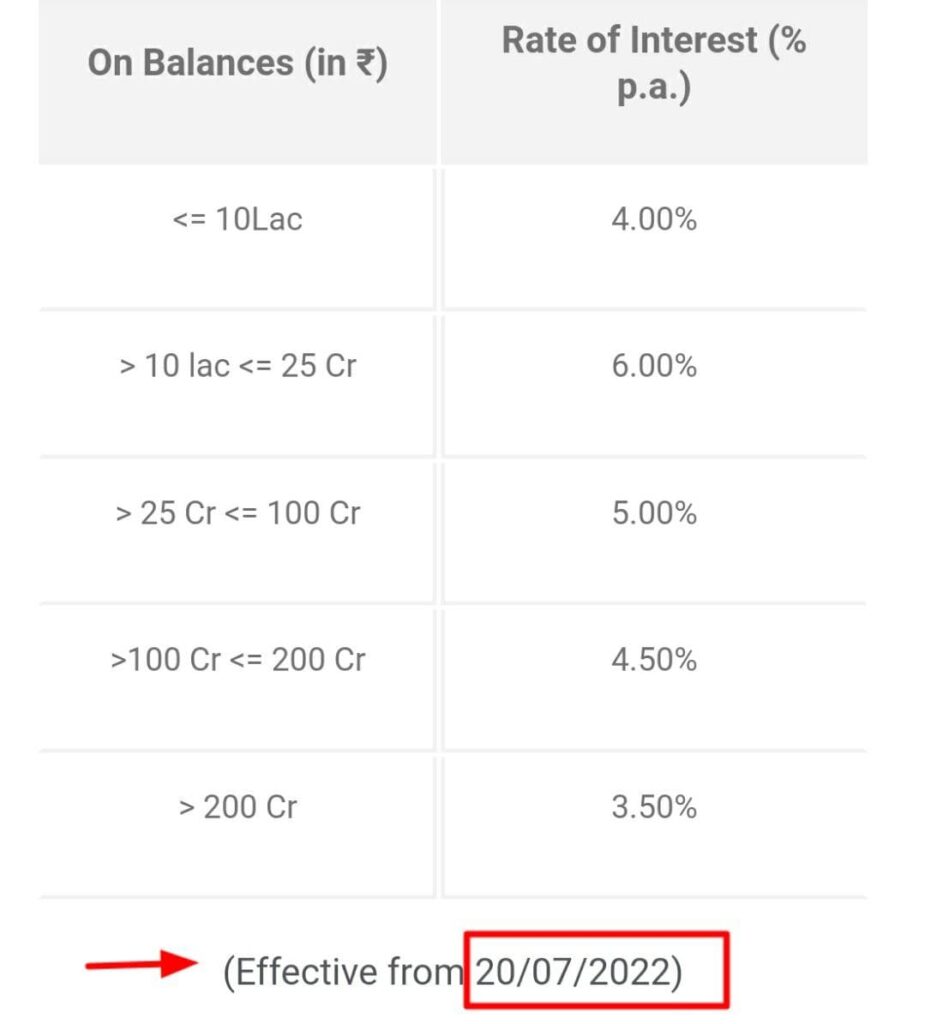
Task: Click the word 'Balances' in the header
Action: 218,63
